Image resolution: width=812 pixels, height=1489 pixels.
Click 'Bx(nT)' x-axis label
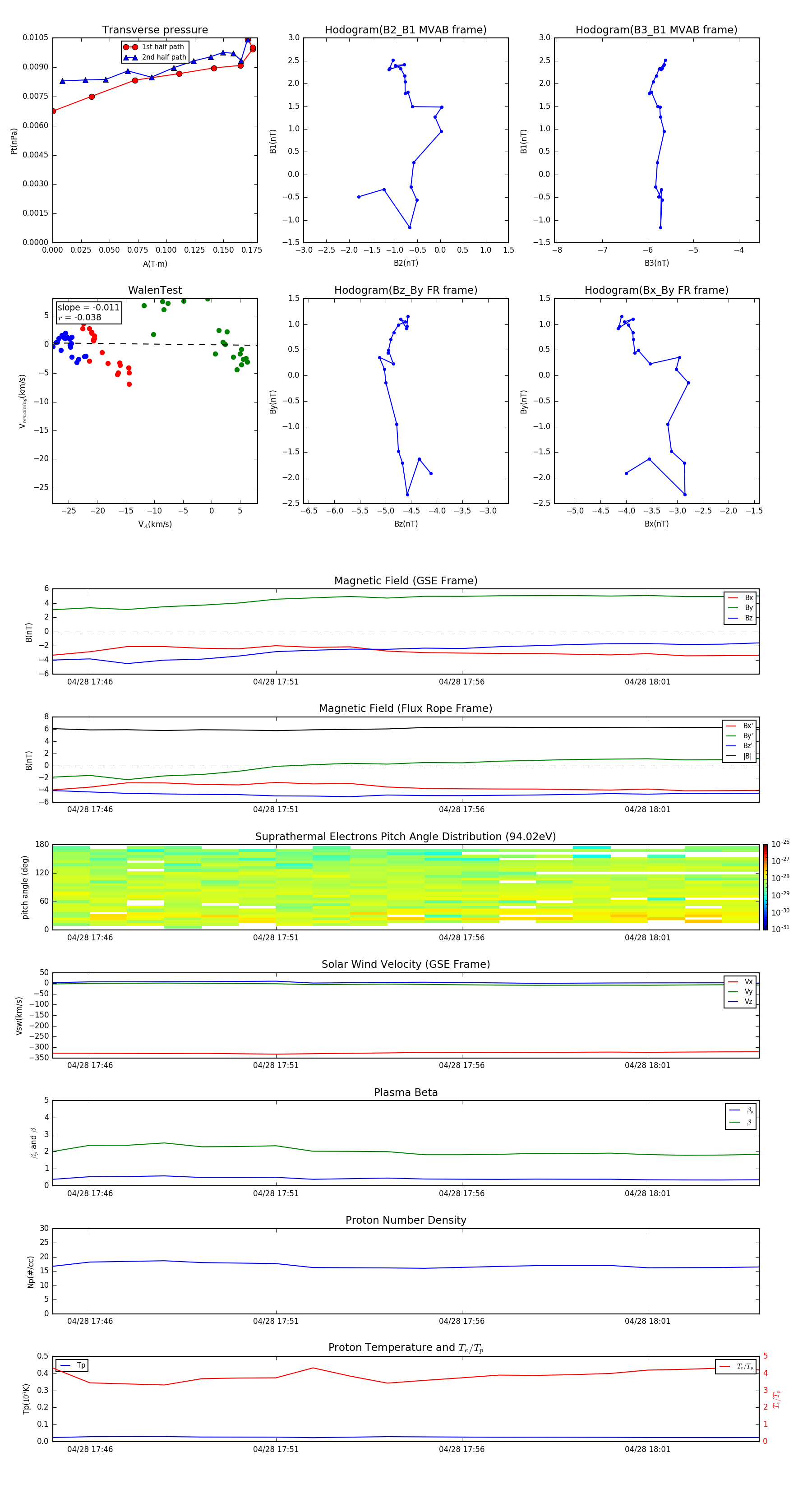click(656, 524)
